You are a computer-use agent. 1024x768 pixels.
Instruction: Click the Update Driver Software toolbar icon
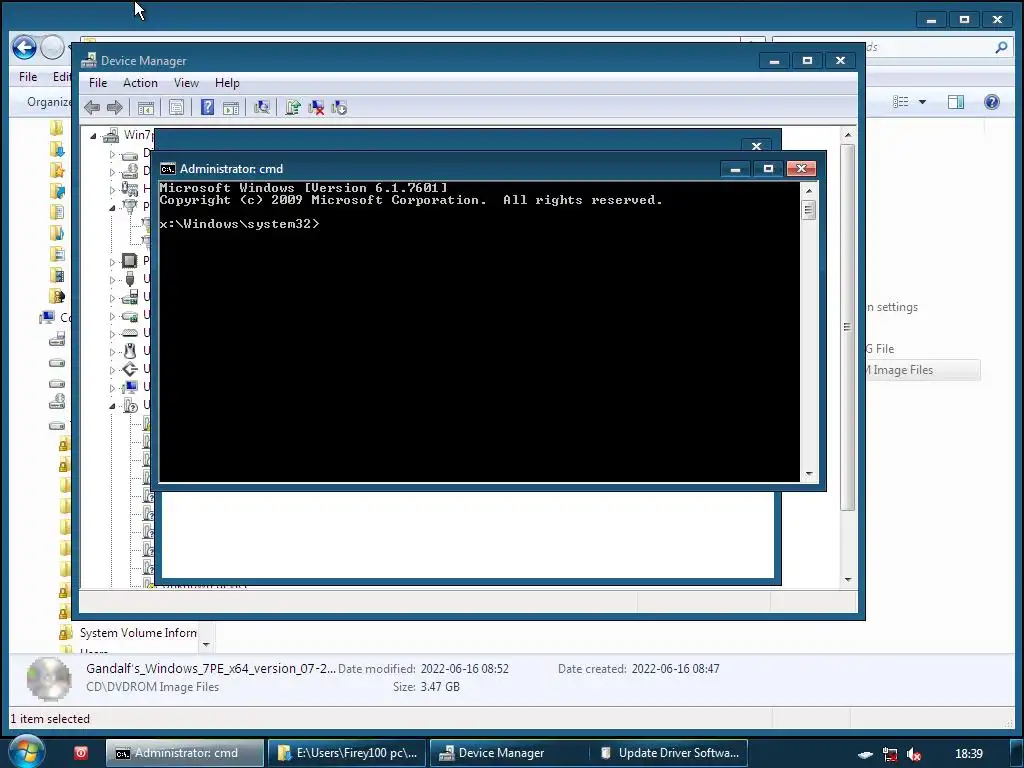pyautogui.click(x=293, y=108)
